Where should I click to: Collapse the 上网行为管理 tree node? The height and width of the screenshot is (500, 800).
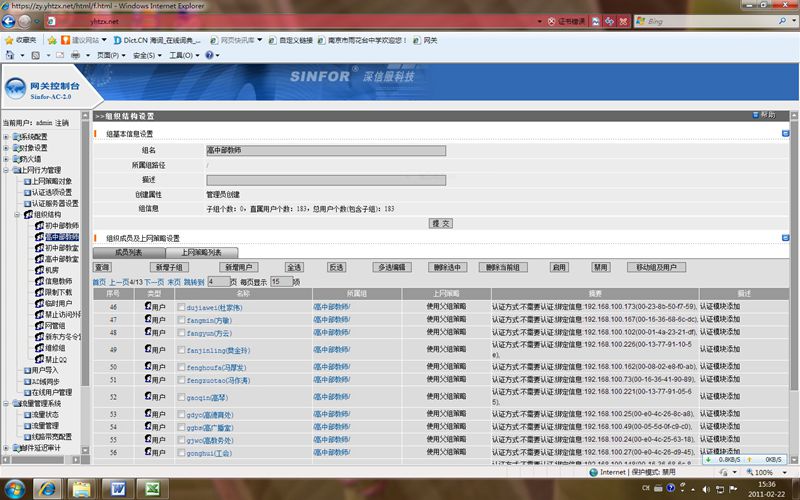pos(6,170)
